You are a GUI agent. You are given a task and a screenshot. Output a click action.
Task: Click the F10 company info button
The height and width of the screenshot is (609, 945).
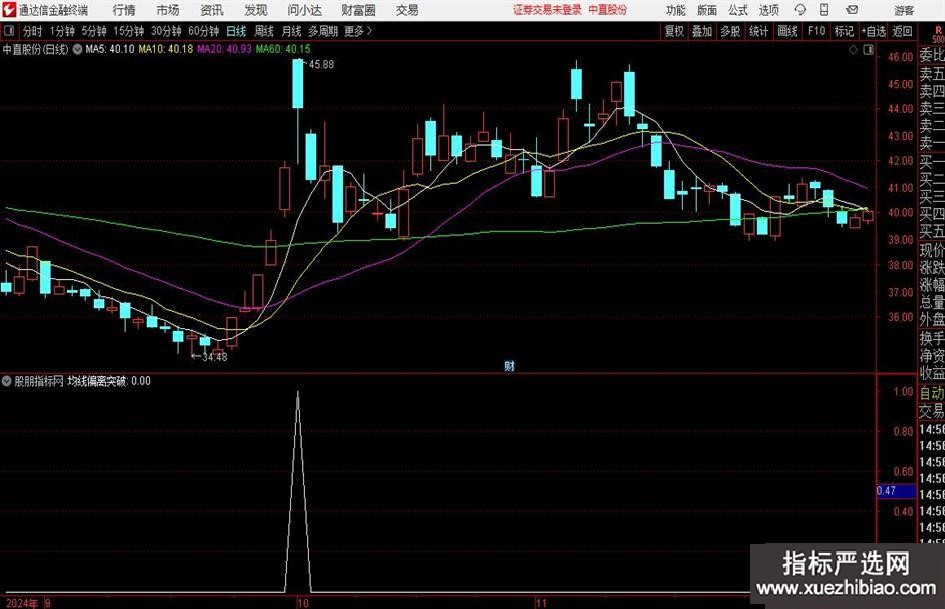point(816,31)
